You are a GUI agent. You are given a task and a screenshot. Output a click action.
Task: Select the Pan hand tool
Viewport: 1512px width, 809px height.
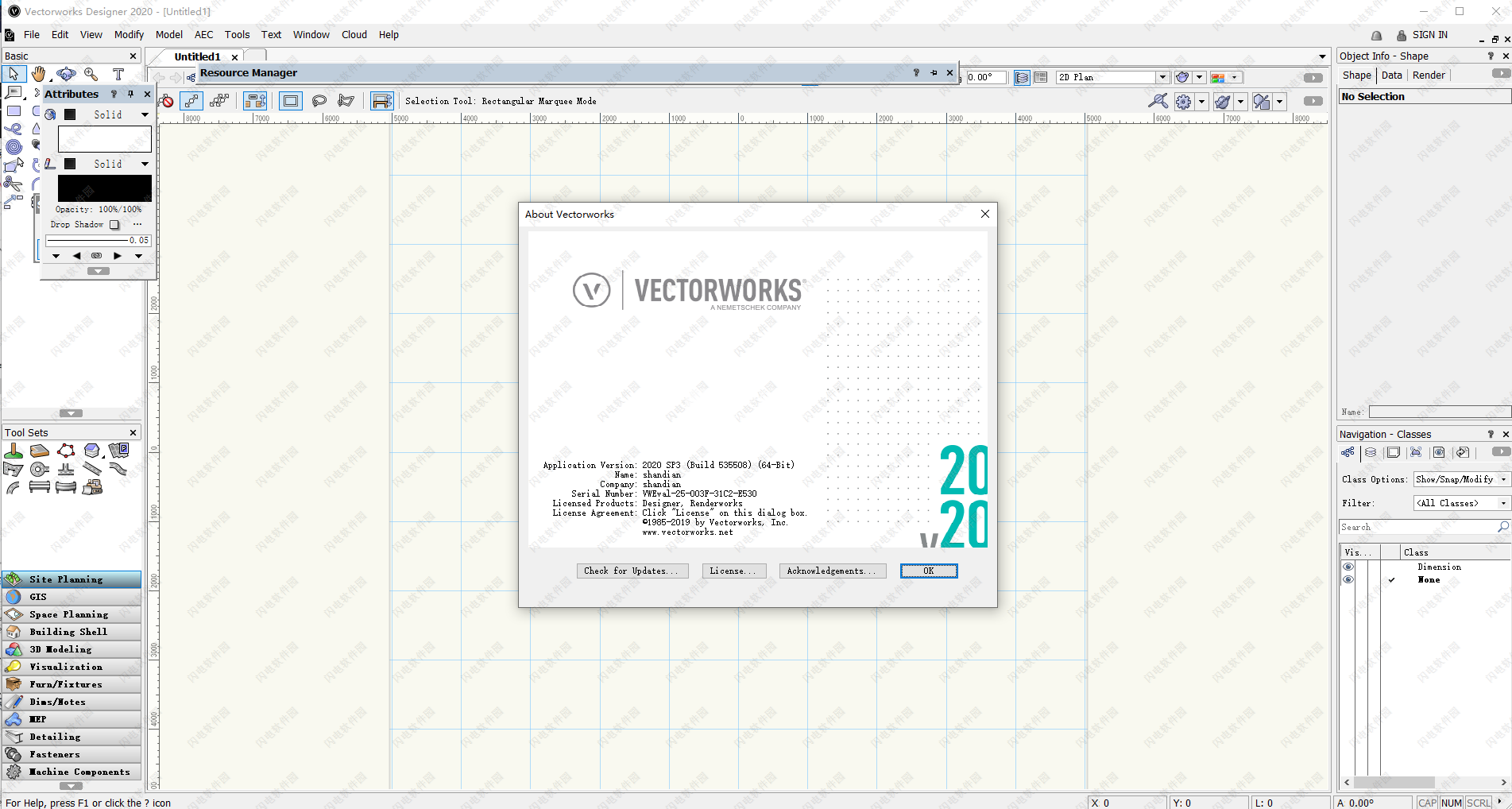(39, 74)
